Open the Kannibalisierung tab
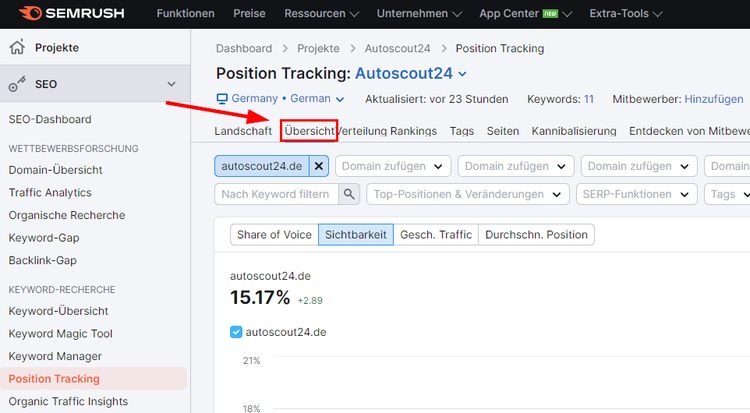The image size is (750, 413). pos(574,131)
